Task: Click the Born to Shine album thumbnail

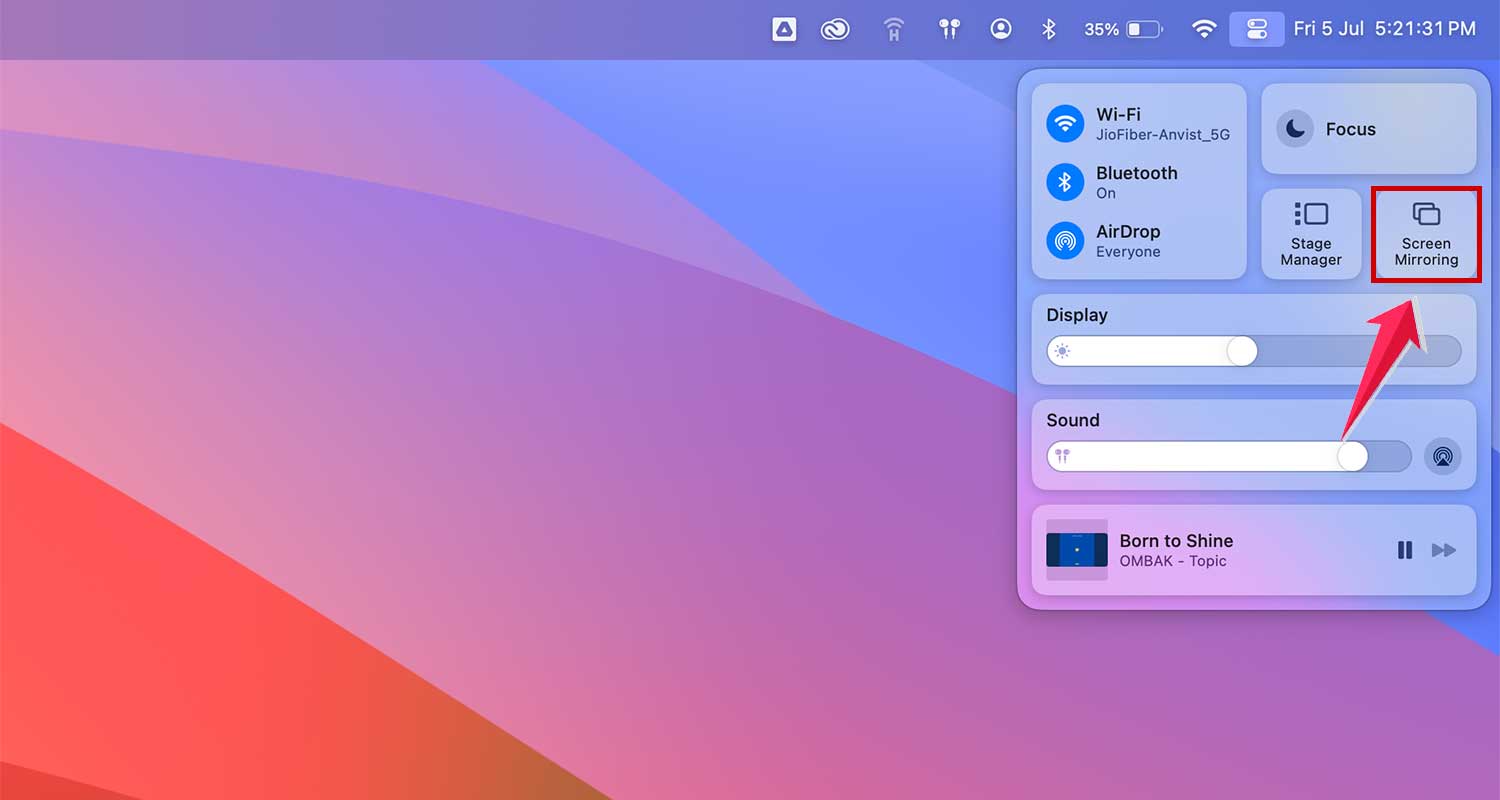Action: point(1077,549)
